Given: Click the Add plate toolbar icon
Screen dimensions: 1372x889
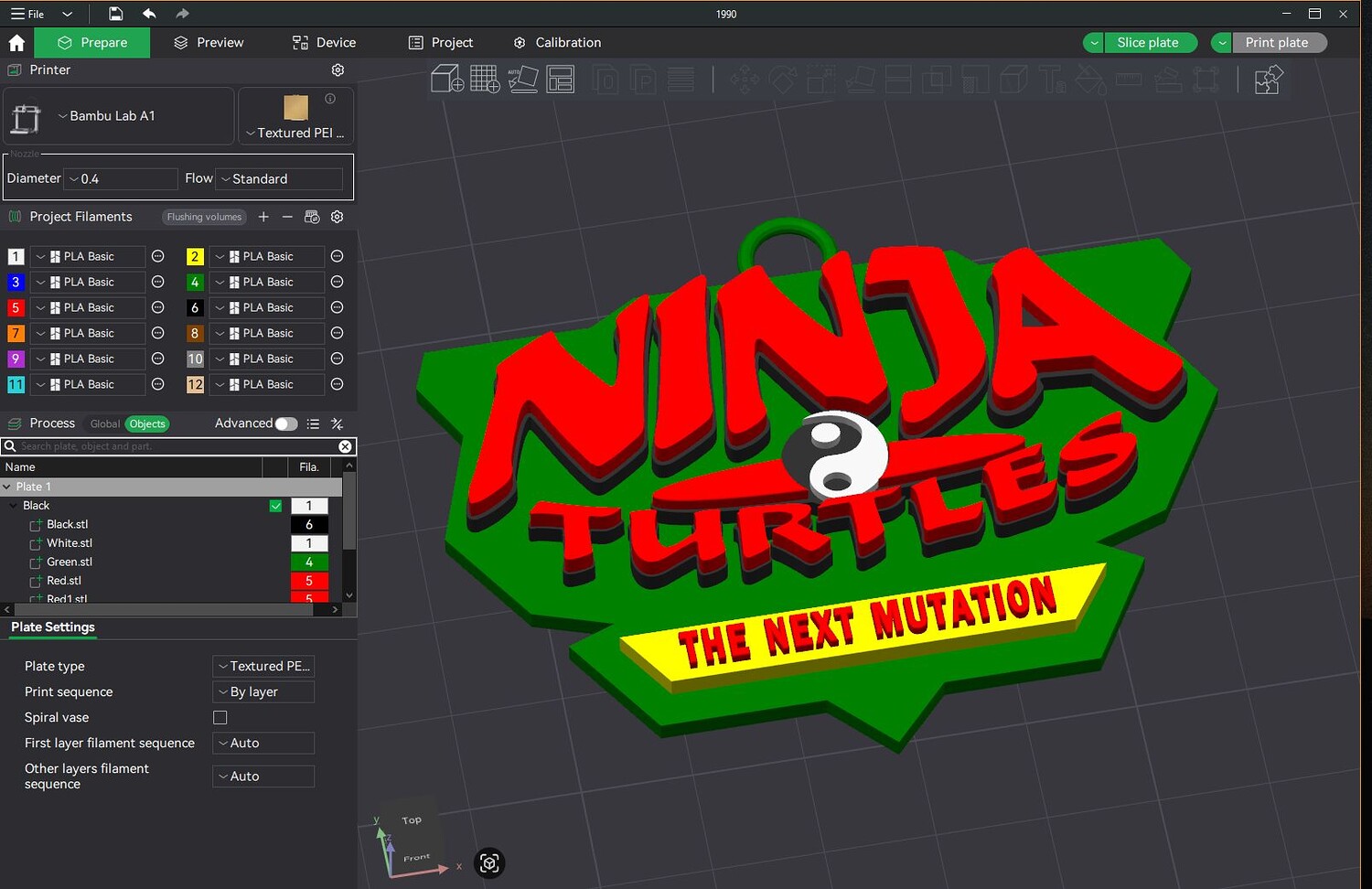Looking at the screenshot, I should (485, 80).
